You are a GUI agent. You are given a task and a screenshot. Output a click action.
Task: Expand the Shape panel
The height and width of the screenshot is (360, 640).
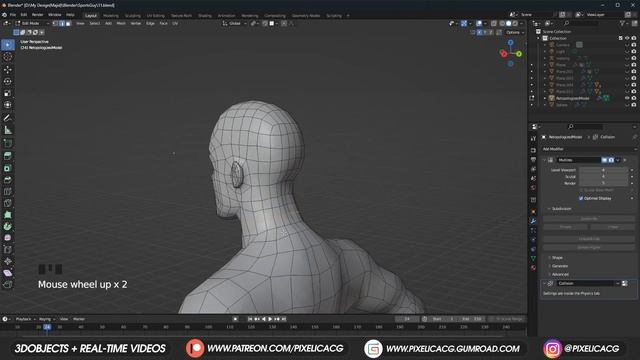click(x=557, y=258)
